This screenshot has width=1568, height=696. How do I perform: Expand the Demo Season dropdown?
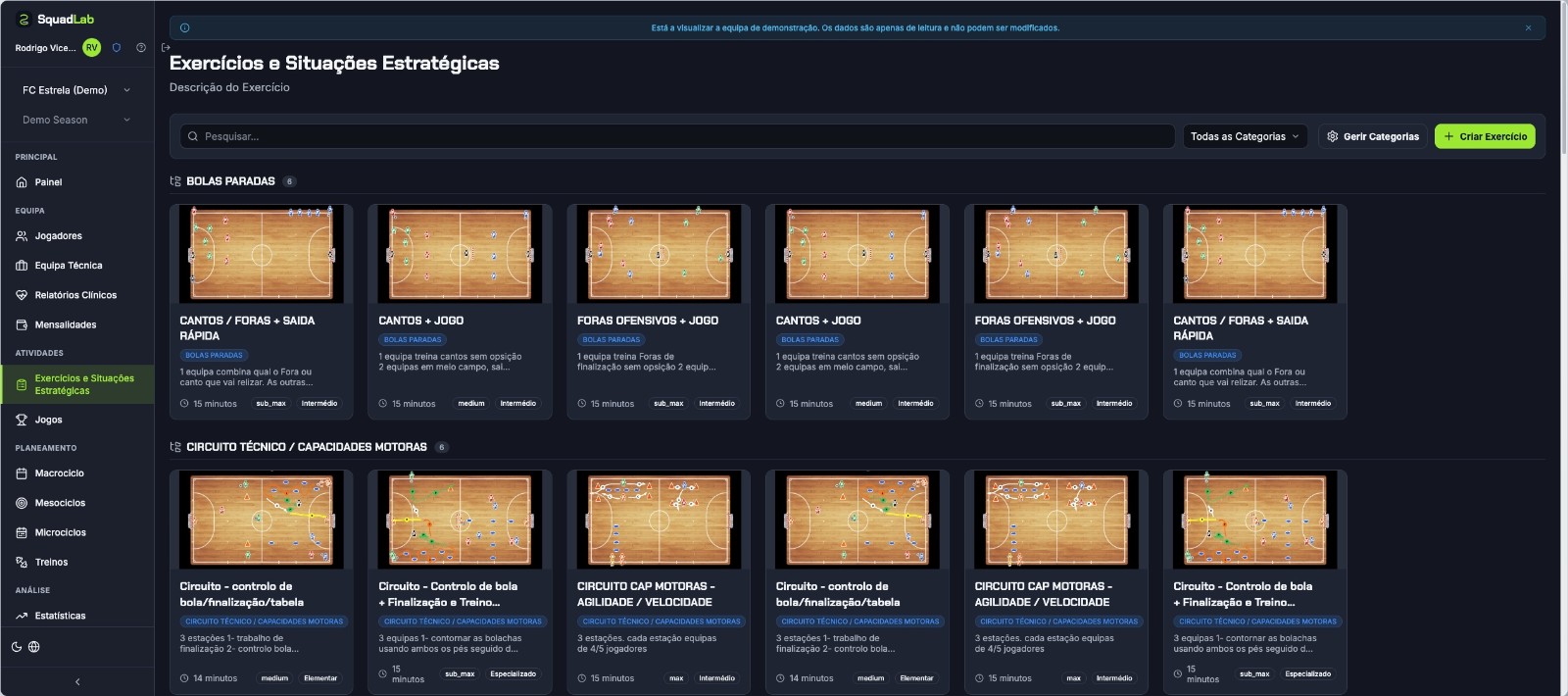point(77,120)
